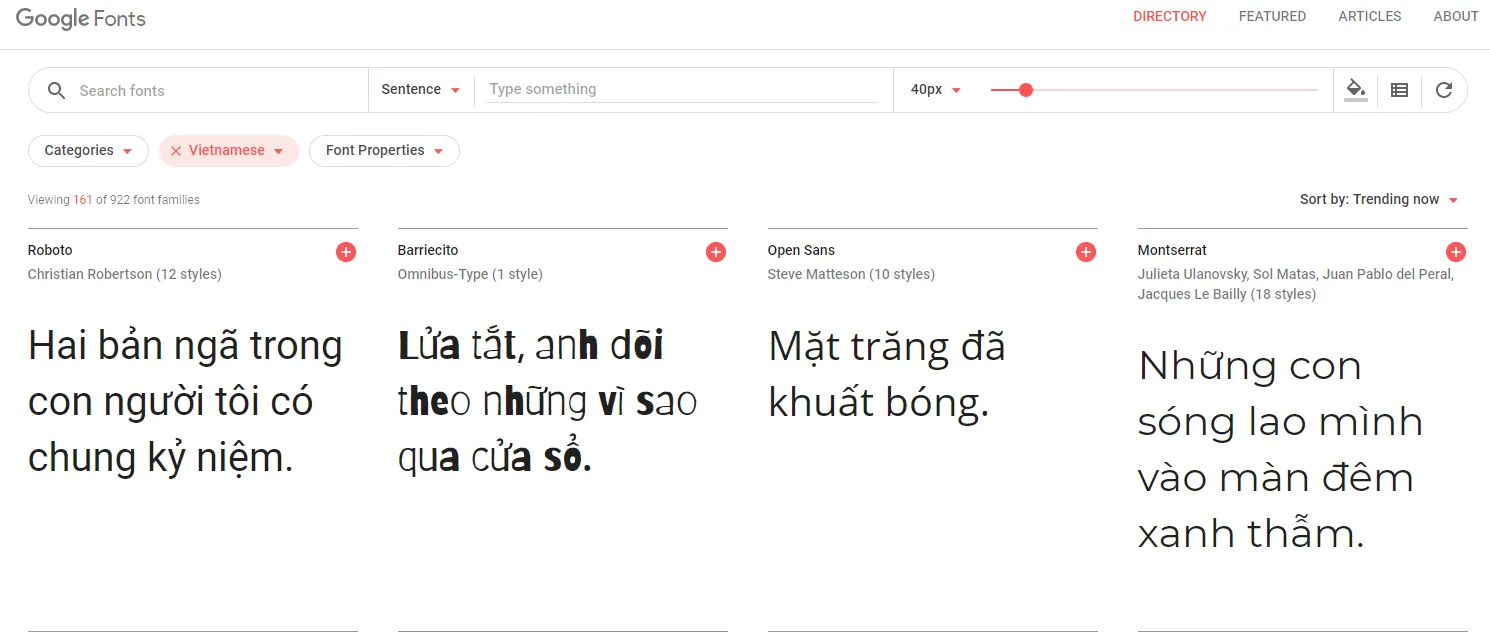The width and height of the screenshot is (1490, 633).
Task: Click the Montserrat sample preview text
Action: coord(1281,450)
